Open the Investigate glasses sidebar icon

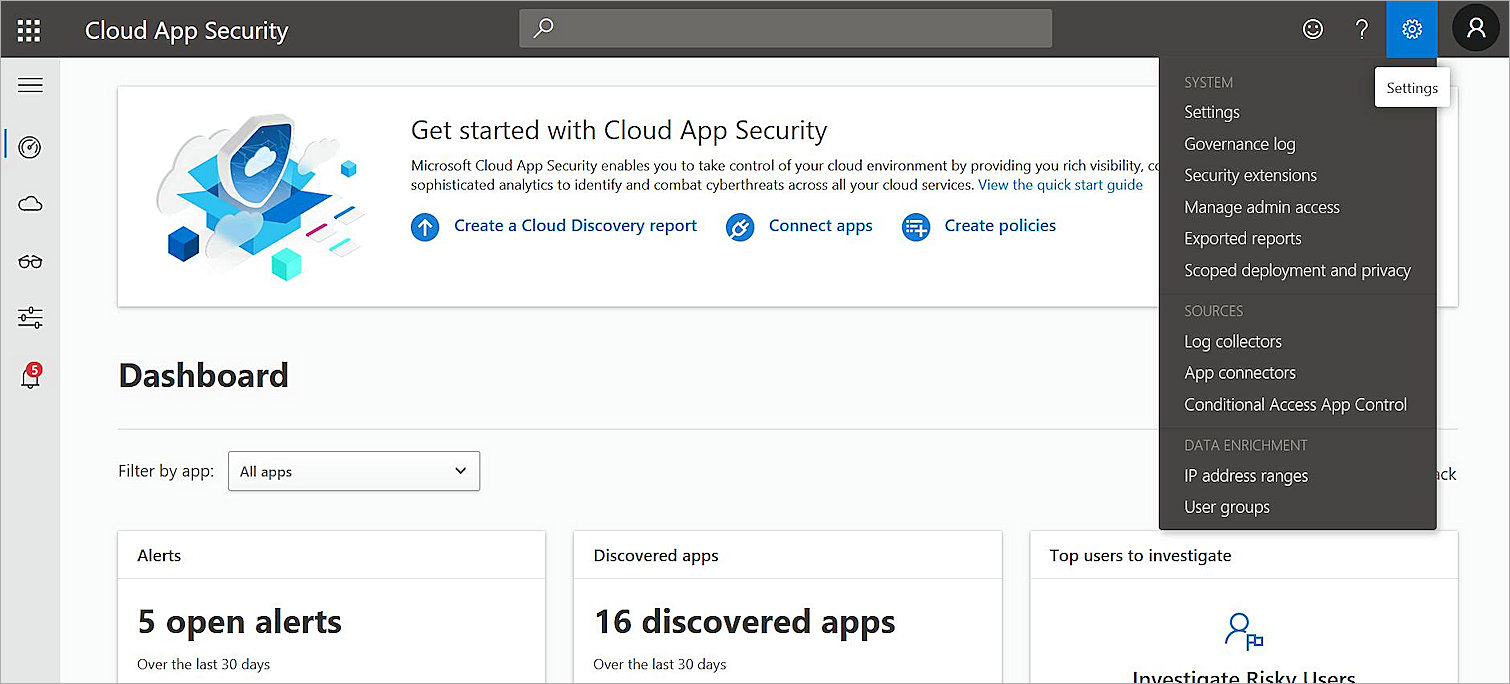[x=30, y=262]
